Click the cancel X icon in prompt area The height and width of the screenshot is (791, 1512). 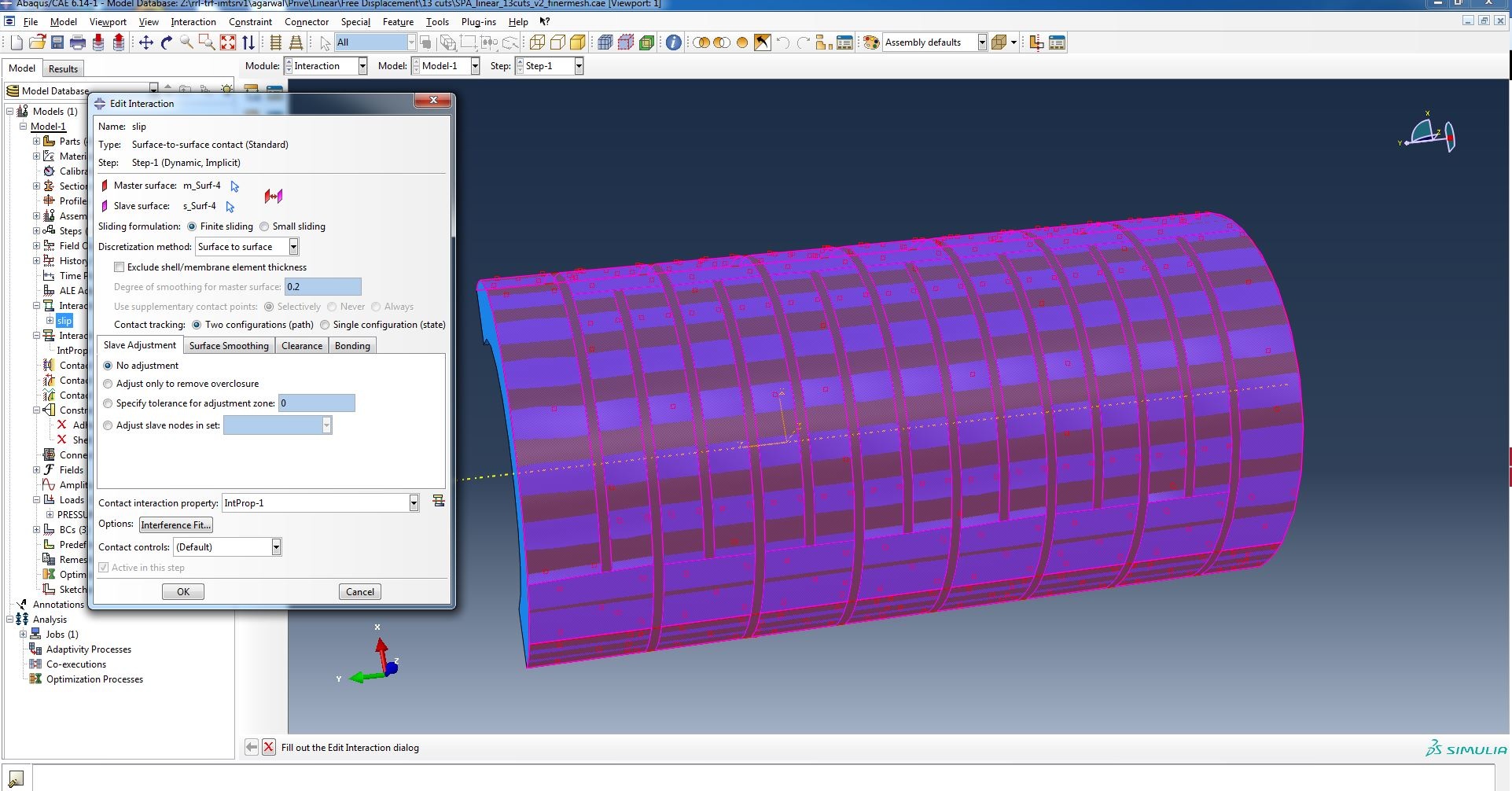pos(269,747)
